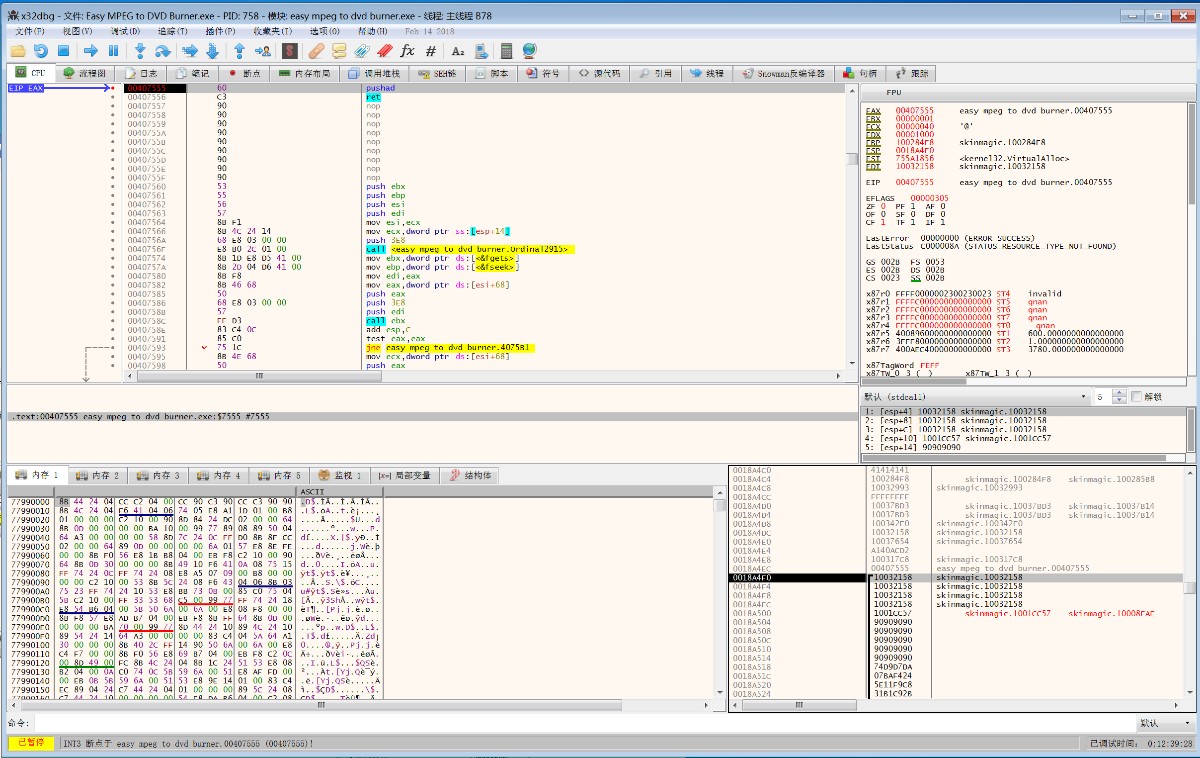Click the Step Over icon
Viewport: 1200px width, 758px height.
[x=162, y=50]
